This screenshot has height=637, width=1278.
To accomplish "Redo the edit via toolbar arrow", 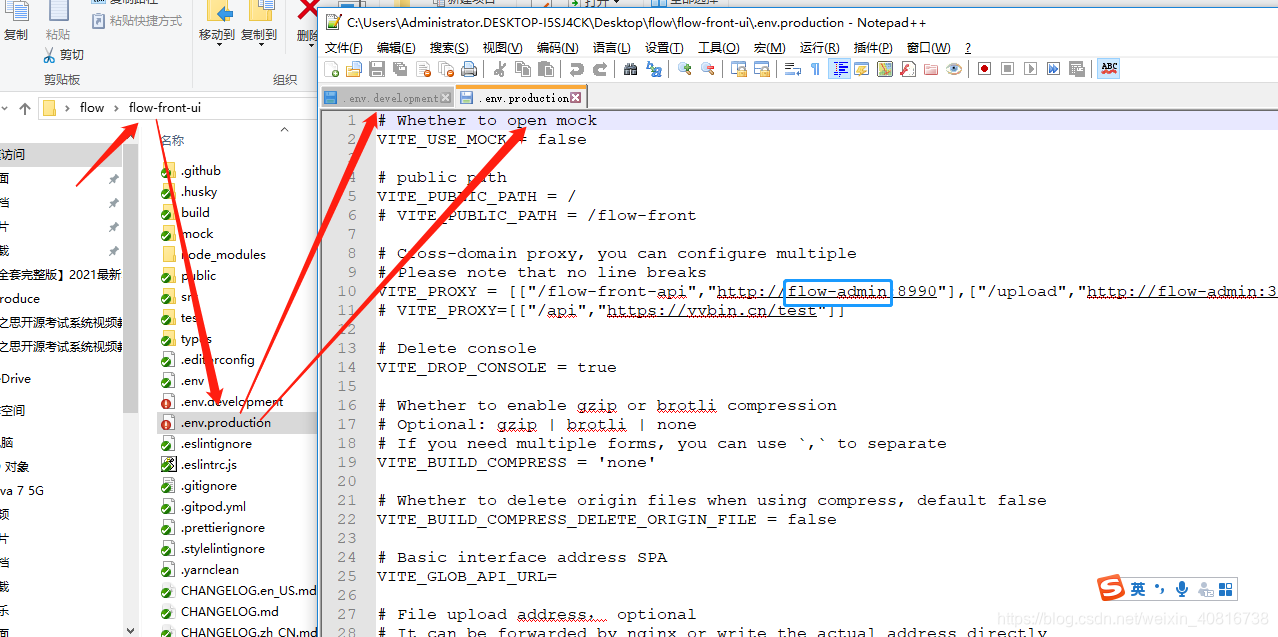I will [600, 69].
